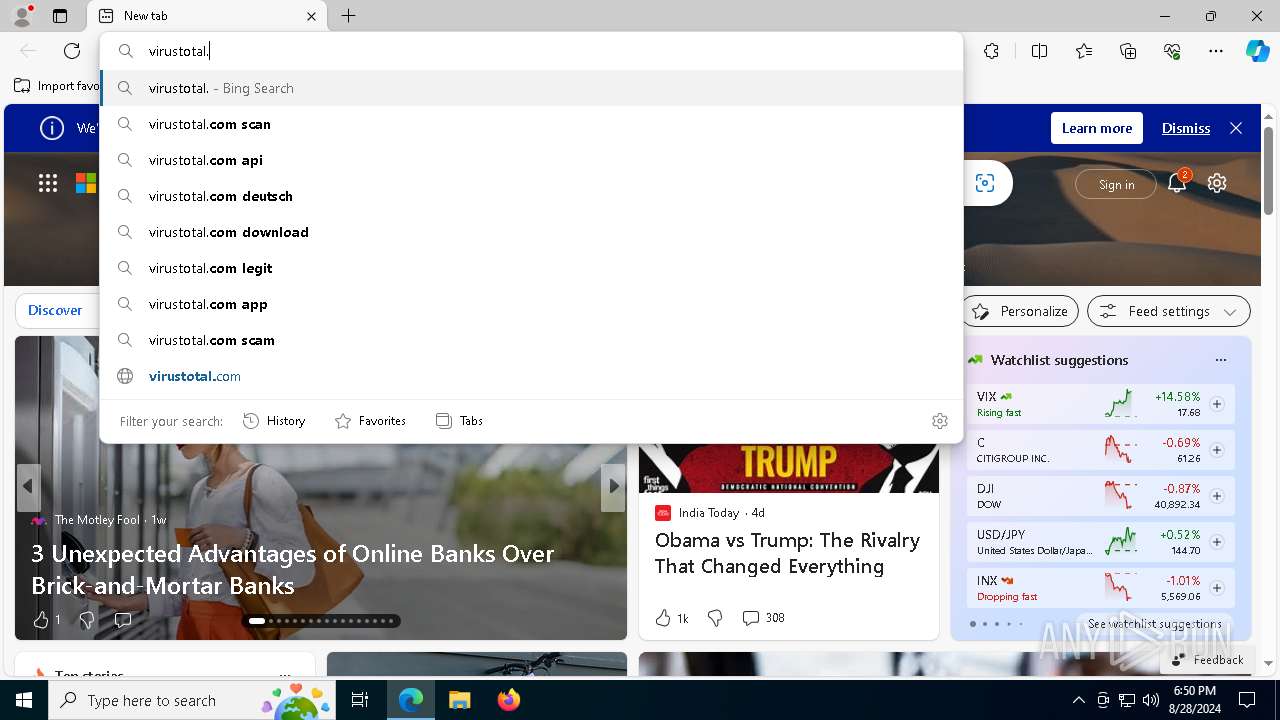Open the tab actions menu icon
The height and width of the screenshot is (720, 1280).
pos(60,16)
